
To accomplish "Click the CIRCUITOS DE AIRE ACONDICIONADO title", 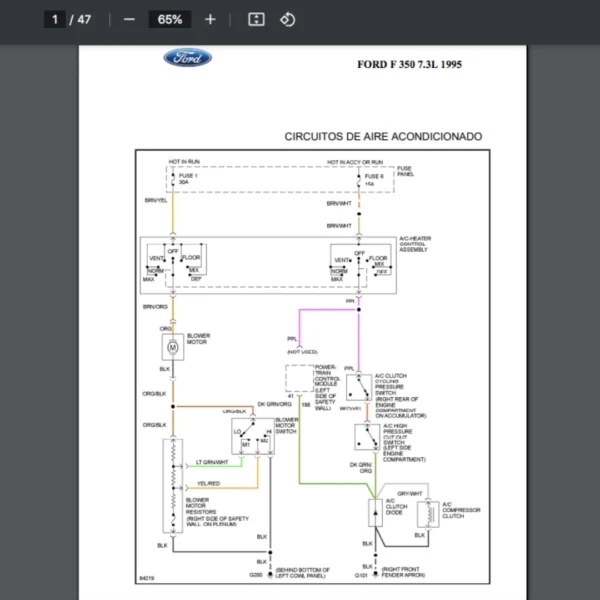I will click(383, 136).
